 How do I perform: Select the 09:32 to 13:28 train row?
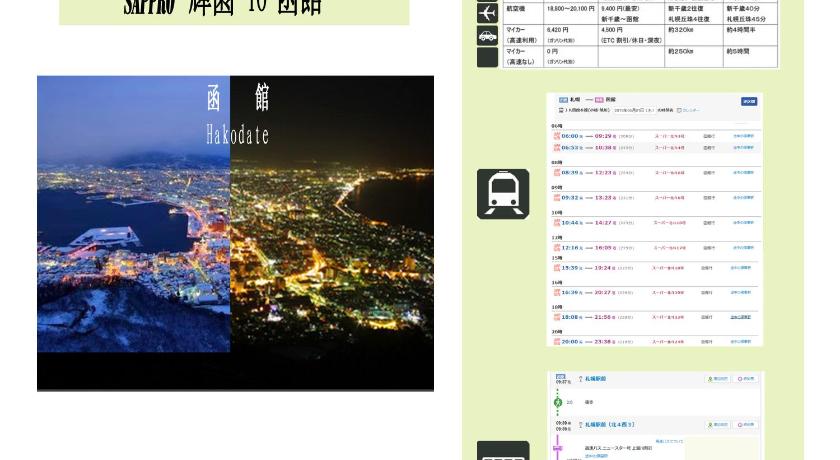click(656, 198)
